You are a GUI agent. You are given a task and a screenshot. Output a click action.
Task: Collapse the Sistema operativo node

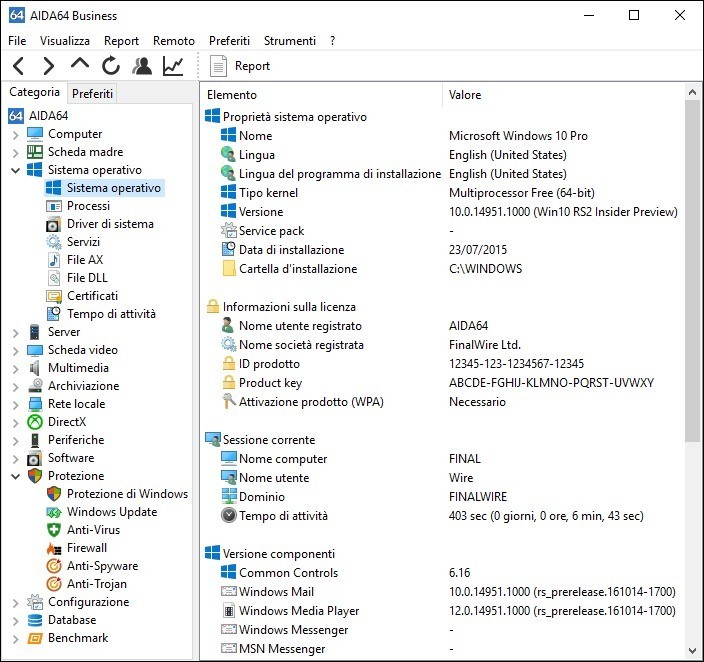[16, 170]
